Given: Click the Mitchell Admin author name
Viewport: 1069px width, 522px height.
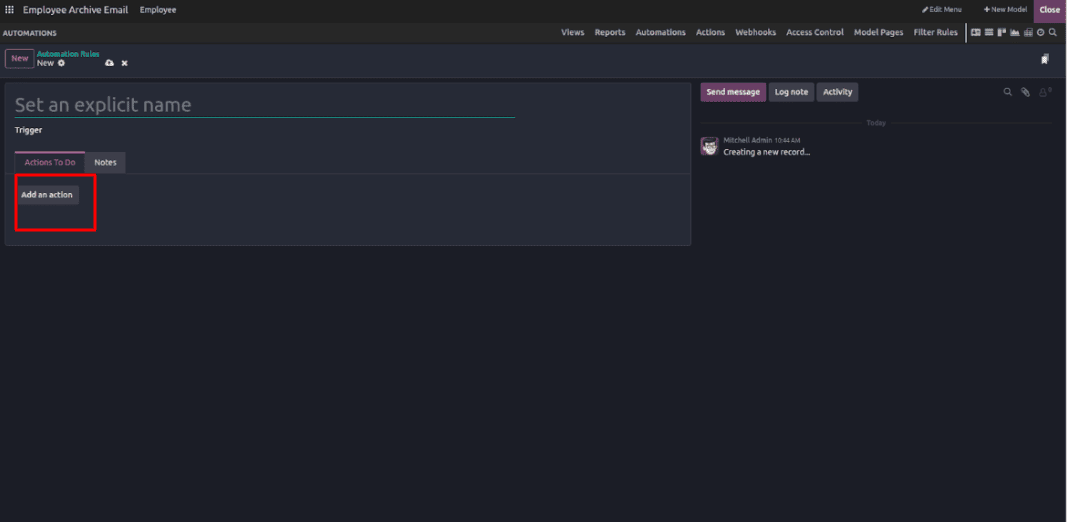Looking at the screenshot, I should pos(747,140).
